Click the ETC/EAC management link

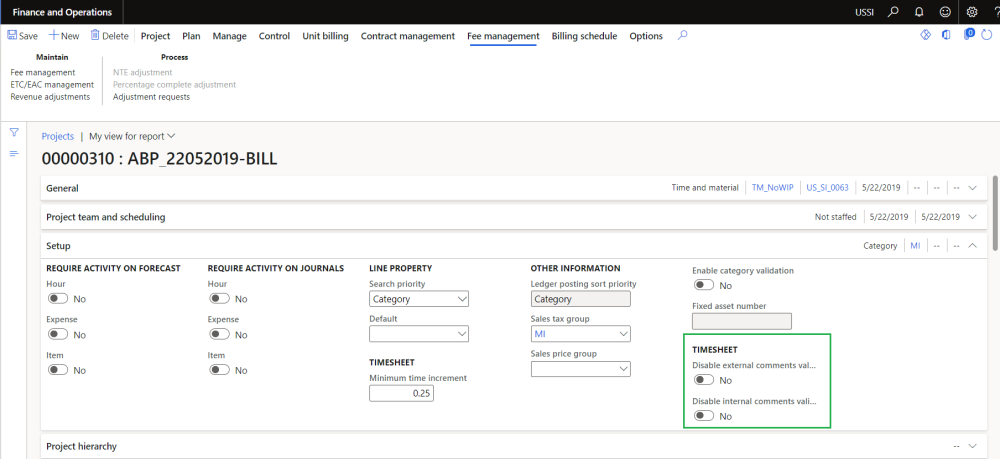click(52, 85)
